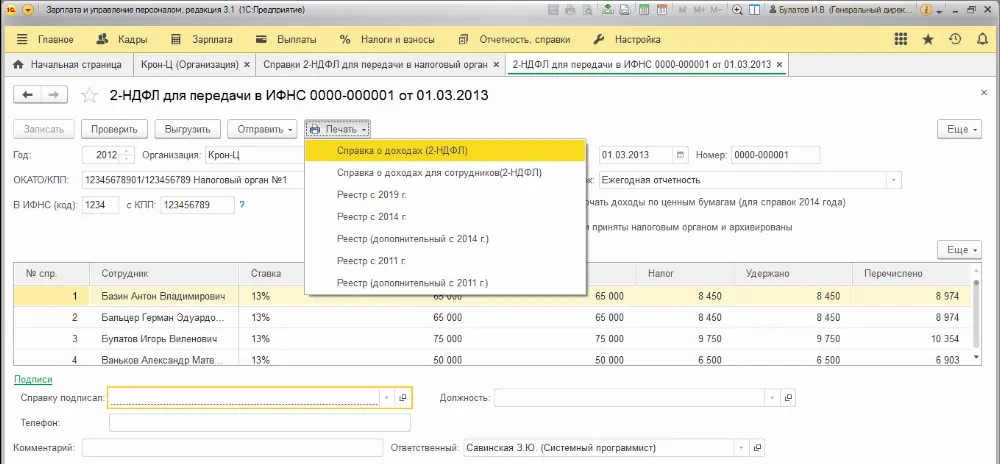Click the Записать button
The height and width of the screenshot is (464, 1000).
(x=44, y=129)
